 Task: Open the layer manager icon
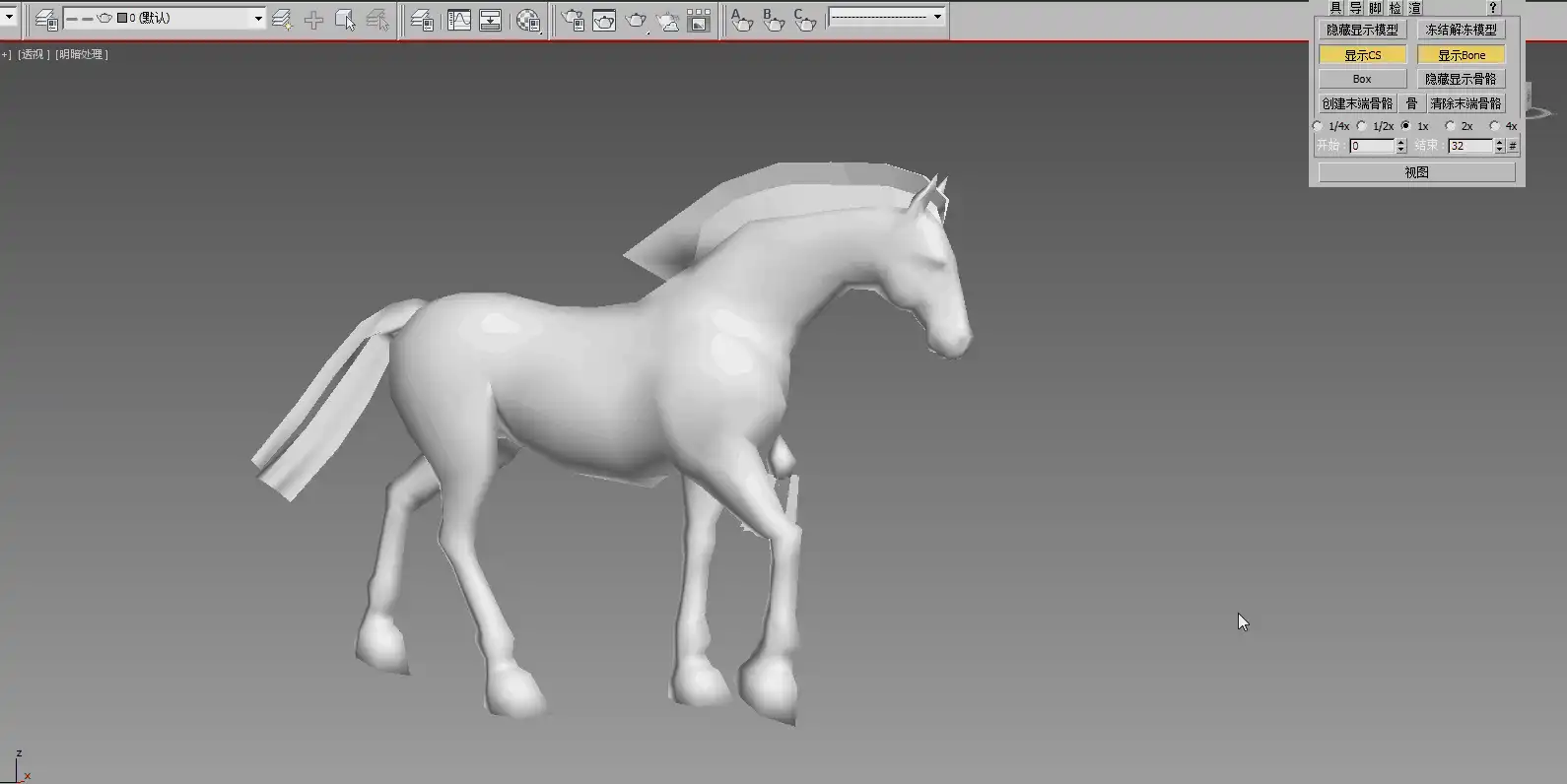[46, 19]
